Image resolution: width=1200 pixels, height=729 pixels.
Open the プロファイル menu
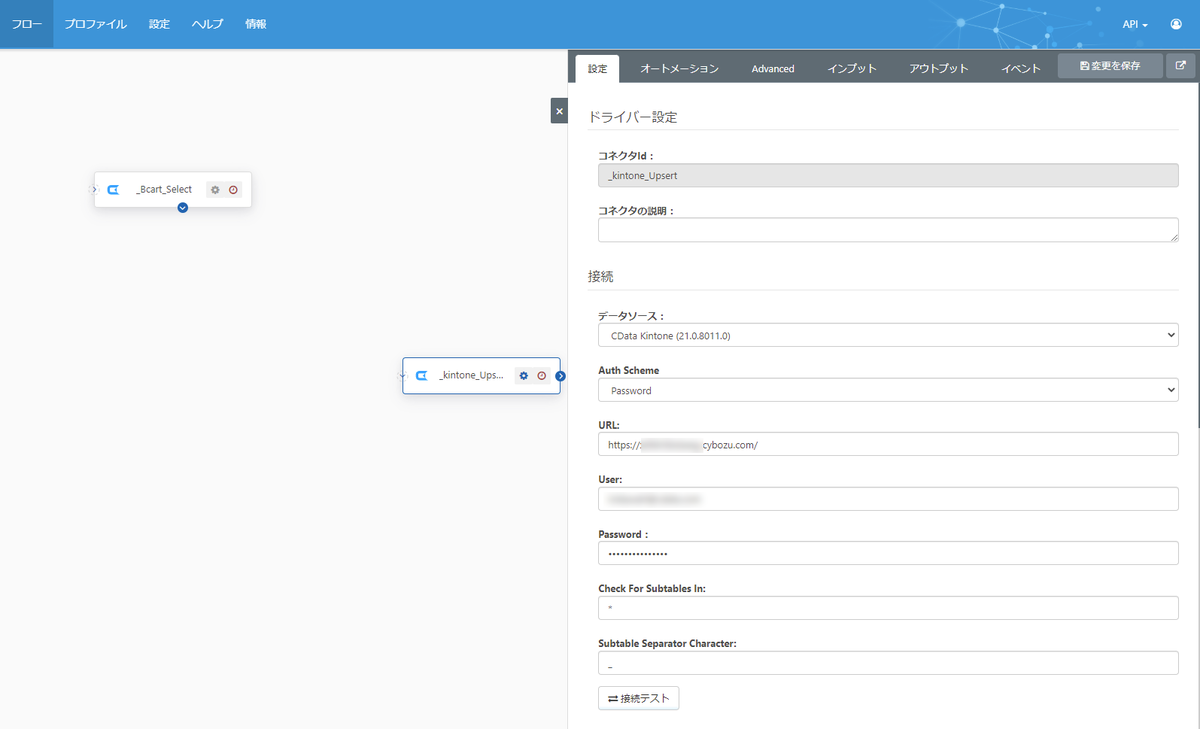[95, 24]
